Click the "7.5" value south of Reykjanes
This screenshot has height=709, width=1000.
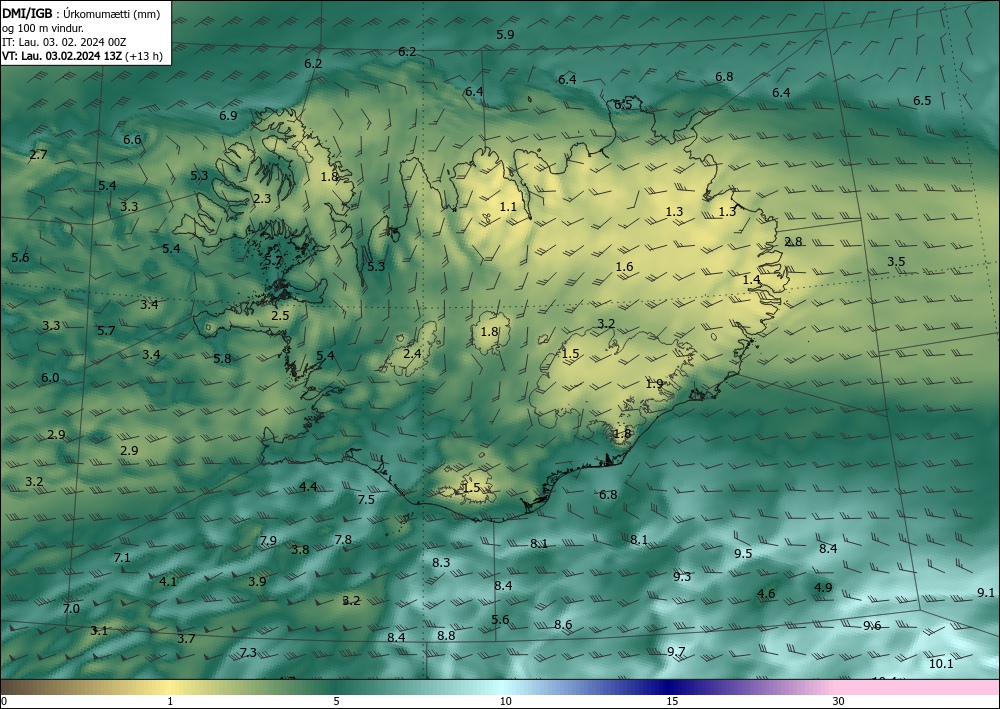tap(366, 499)
